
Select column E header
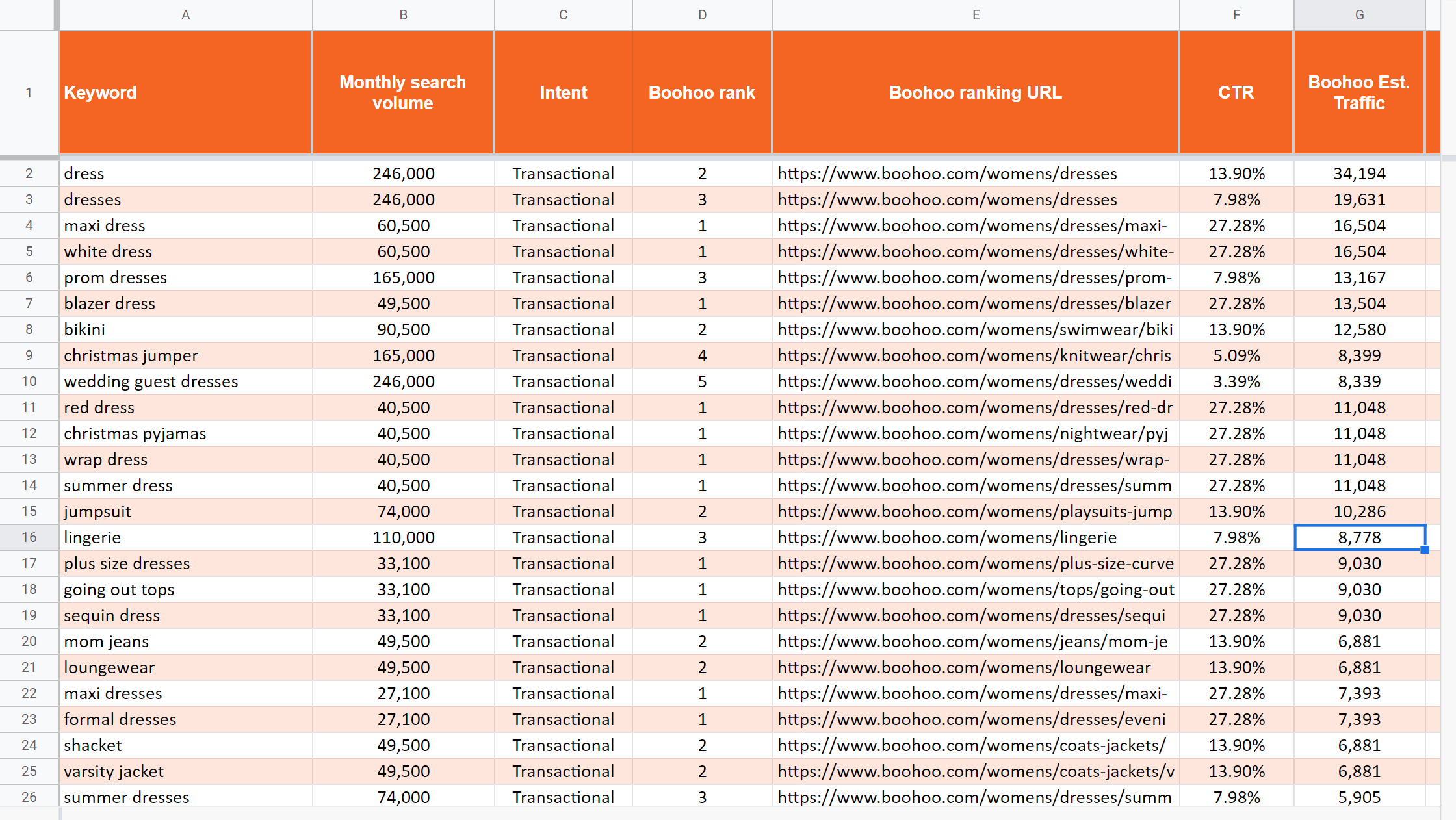976,15
